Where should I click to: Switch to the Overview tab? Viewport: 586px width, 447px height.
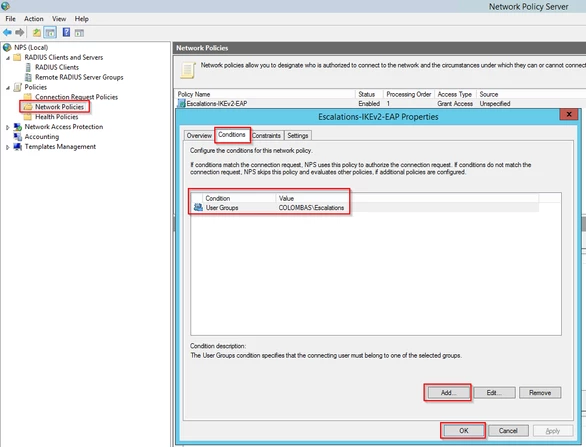pyautogui.click(x=199, y=135)
